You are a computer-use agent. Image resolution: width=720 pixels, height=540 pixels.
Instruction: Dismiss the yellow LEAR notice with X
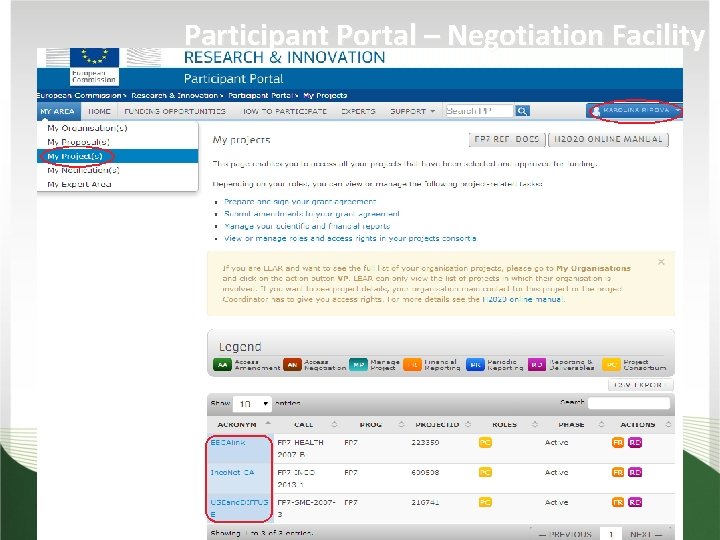661,262
